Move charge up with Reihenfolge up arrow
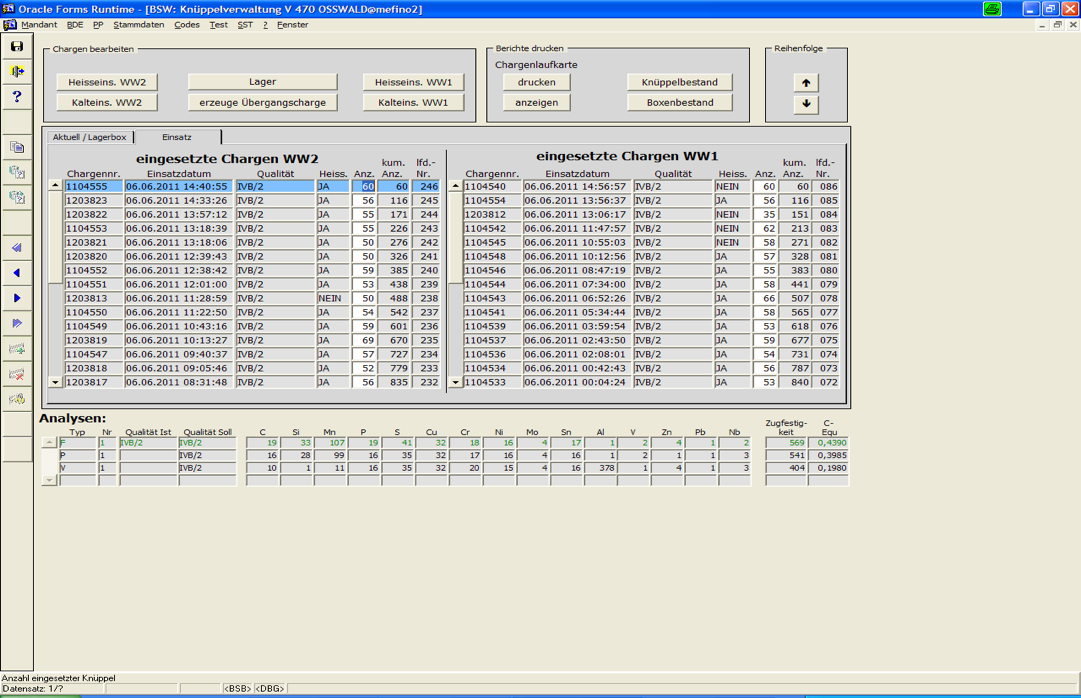 [x=806, y=82]
